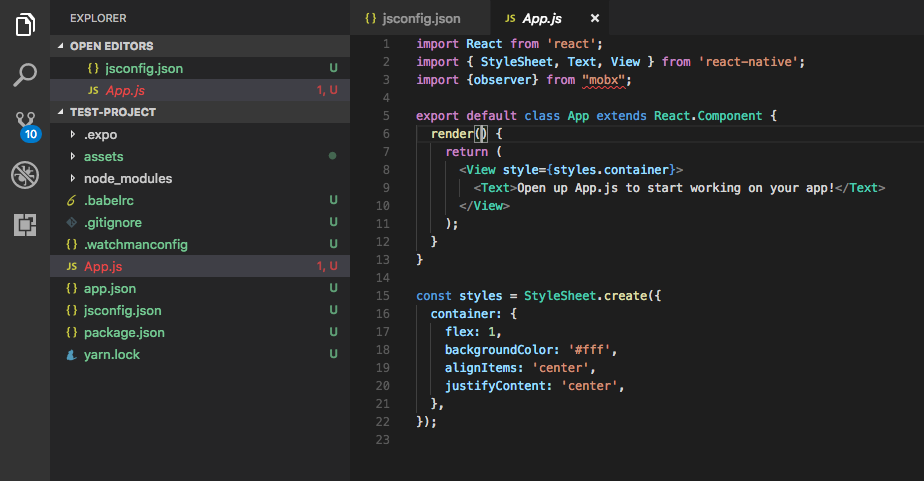924x481 pixels.
Task: Click the "1, U" status beside App.js in tree
Action: (327, 266)
